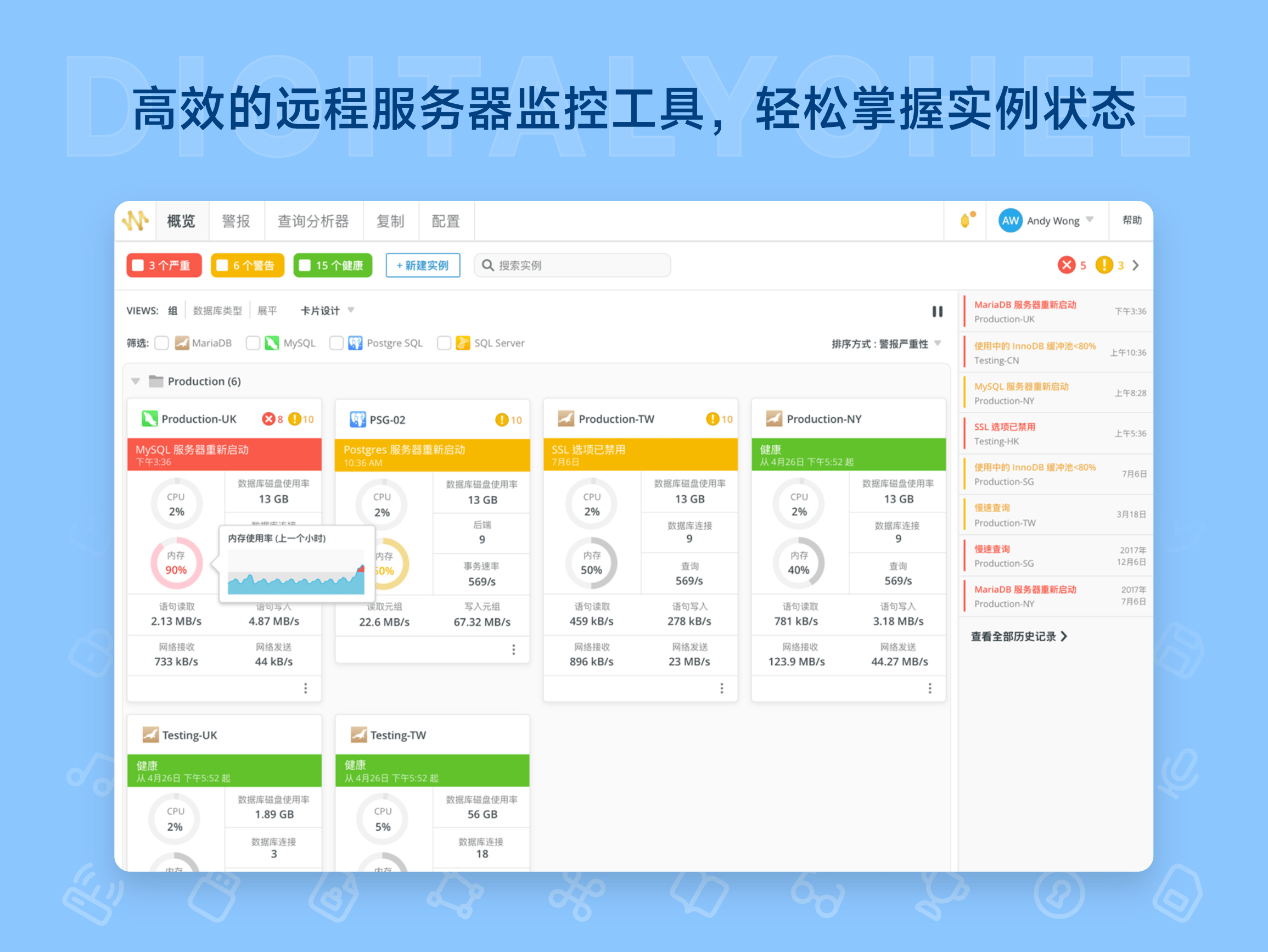Pause live updates with the pause icon
The width and height of the screenshot is (1268, 952).
click(x=938, y=311)
